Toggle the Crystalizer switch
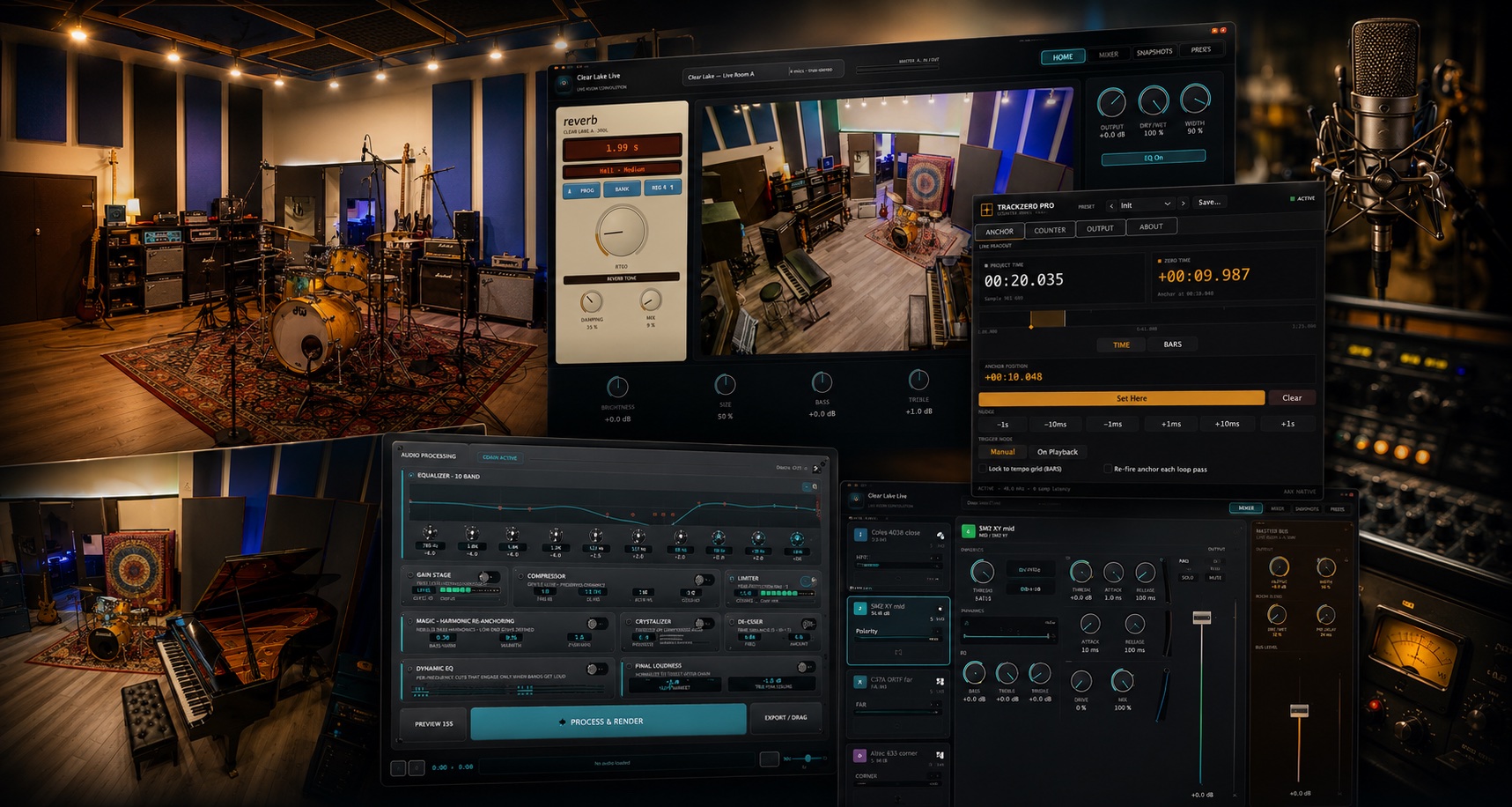The height and width of the screenshot is (807, 1512). click(x=703, y=624)
